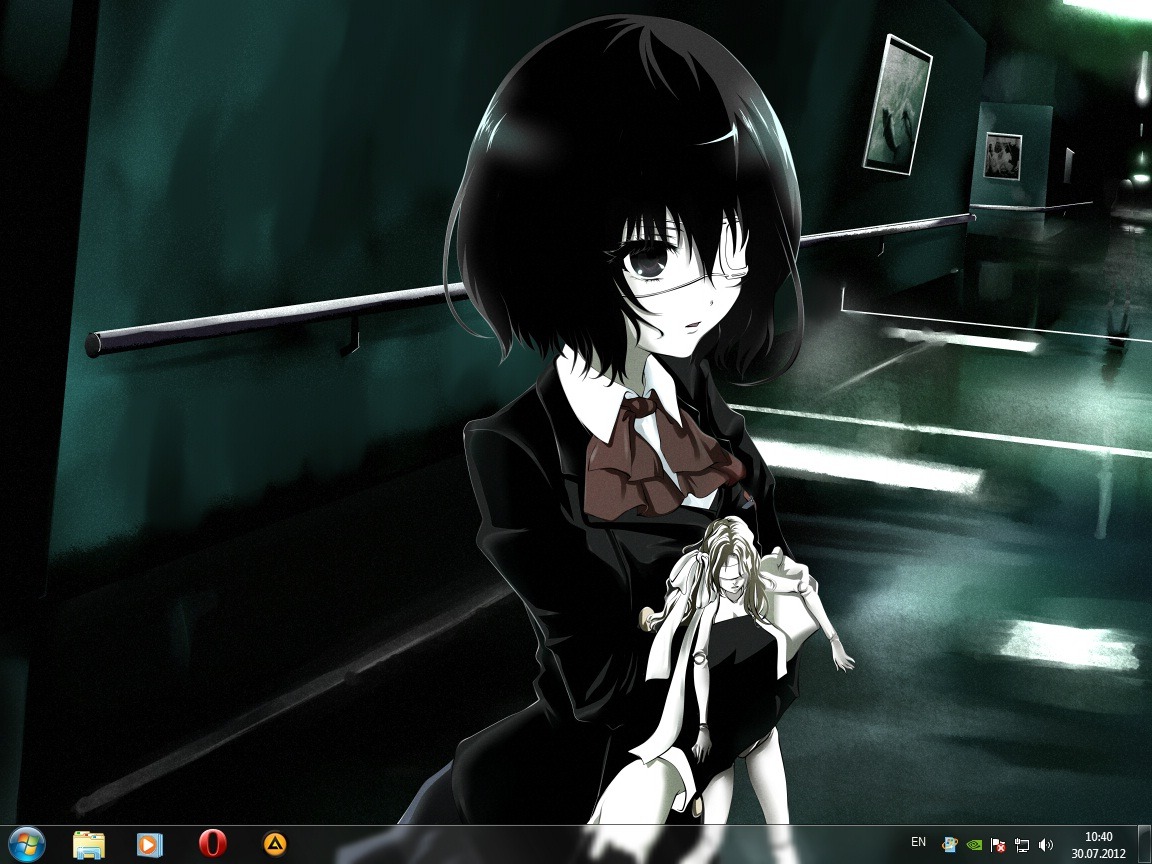Image resolution: width=1152 pixels, height=864 pixels.
Task: Open the Windows Start menu
Action: tap(27, 845)
